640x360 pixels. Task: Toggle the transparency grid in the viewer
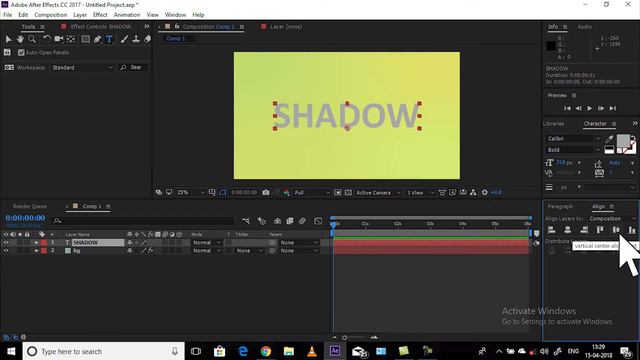point(348,192)
